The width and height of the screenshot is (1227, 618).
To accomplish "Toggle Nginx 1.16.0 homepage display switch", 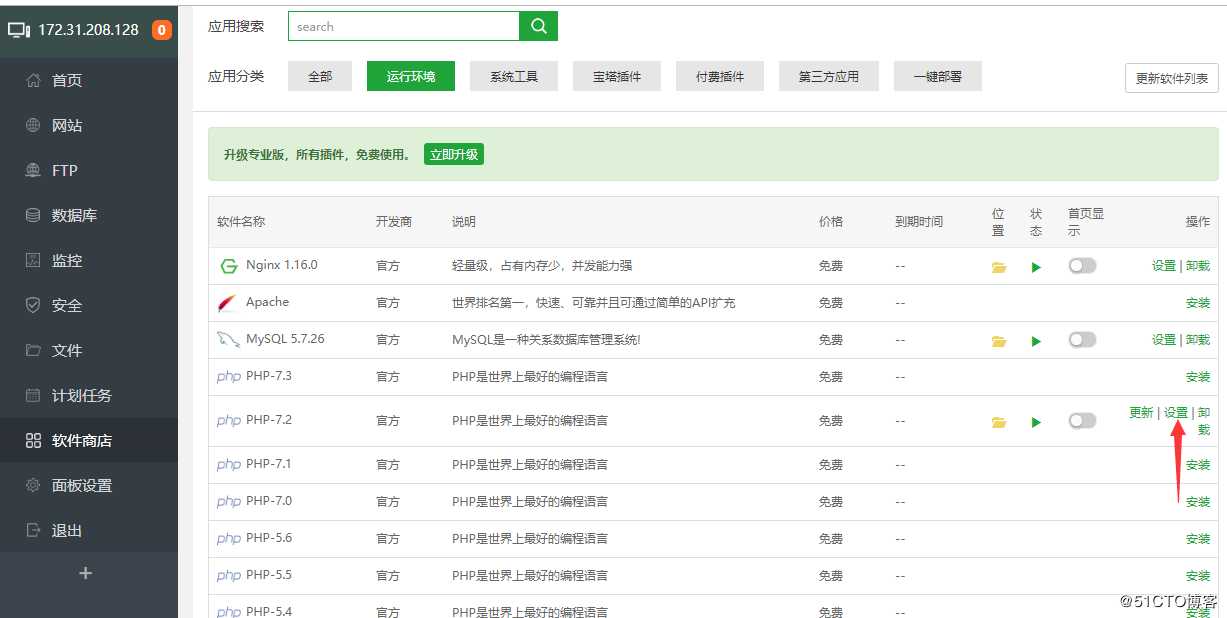I will tap(1082, 266).
